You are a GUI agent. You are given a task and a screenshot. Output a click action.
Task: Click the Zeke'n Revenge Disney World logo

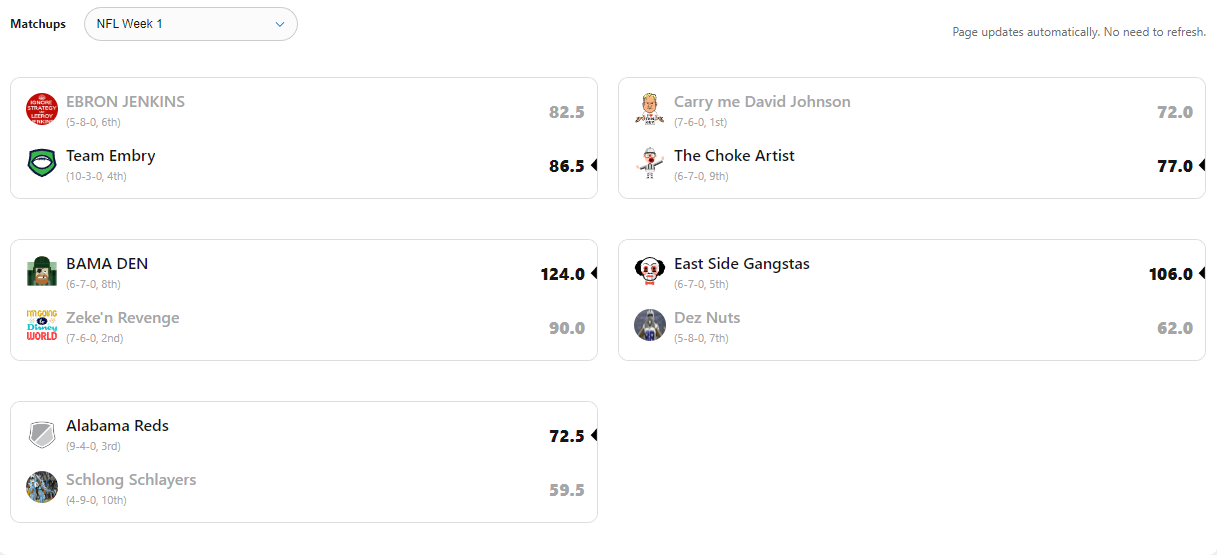coord(42,325)
